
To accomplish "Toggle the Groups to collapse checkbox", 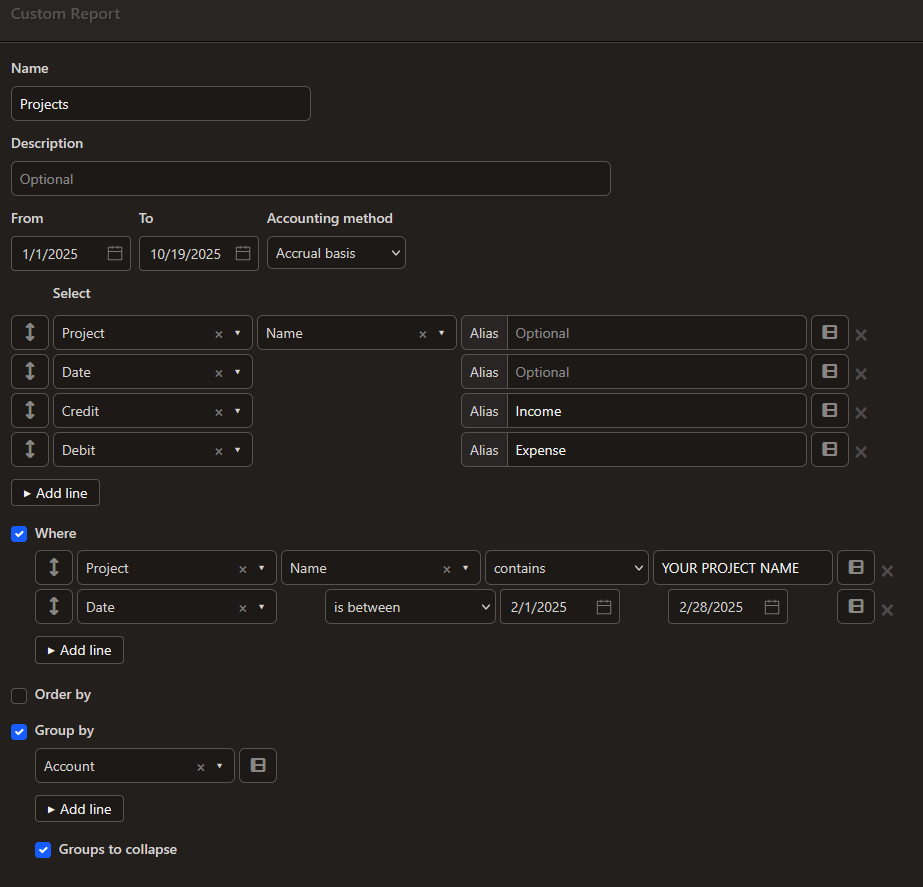I will (43, 850).
